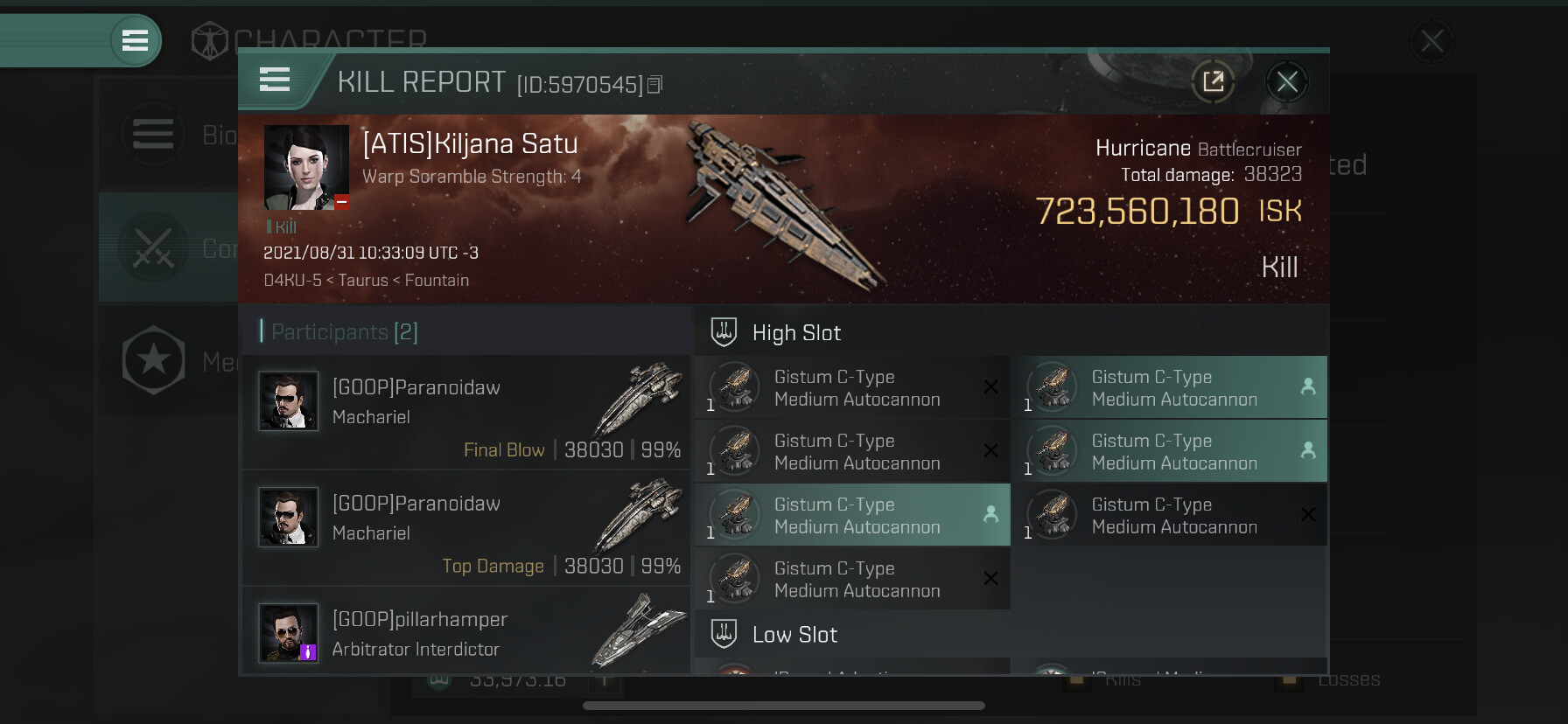Tap the Low Slot shield icon
1568x724 pixels.
724,634
